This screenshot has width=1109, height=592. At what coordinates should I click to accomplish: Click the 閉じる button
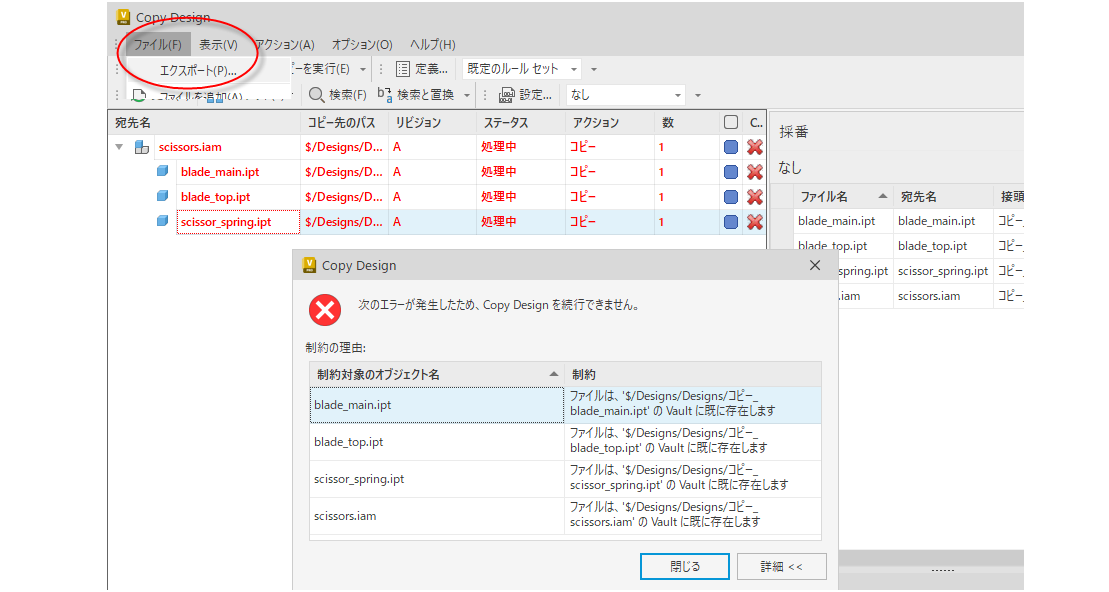(685, 567)
